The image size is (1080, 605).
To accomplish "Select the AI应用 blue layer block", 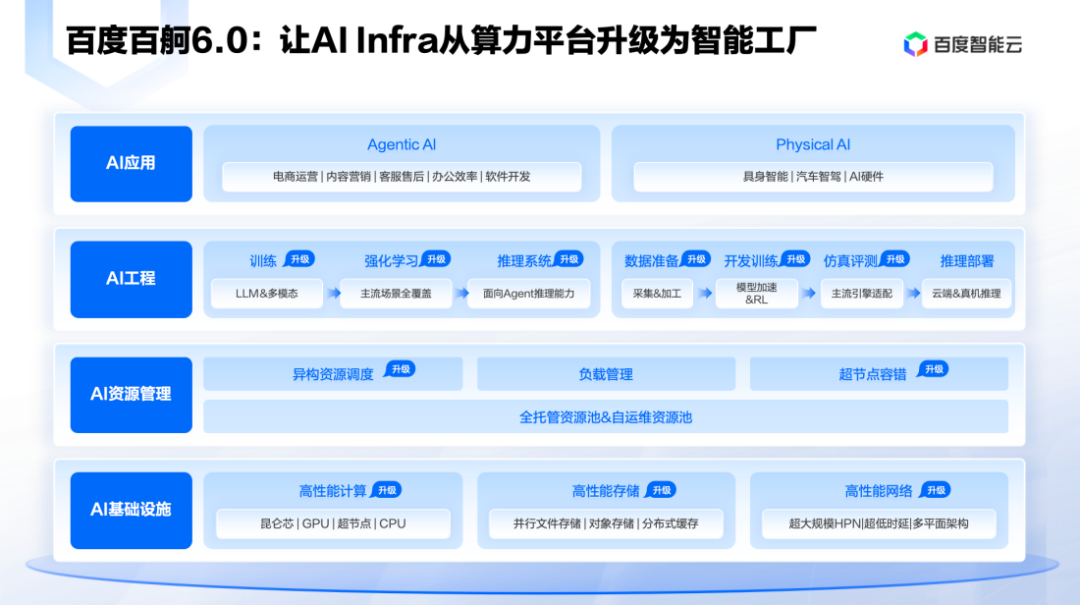I will coord(131,163).
